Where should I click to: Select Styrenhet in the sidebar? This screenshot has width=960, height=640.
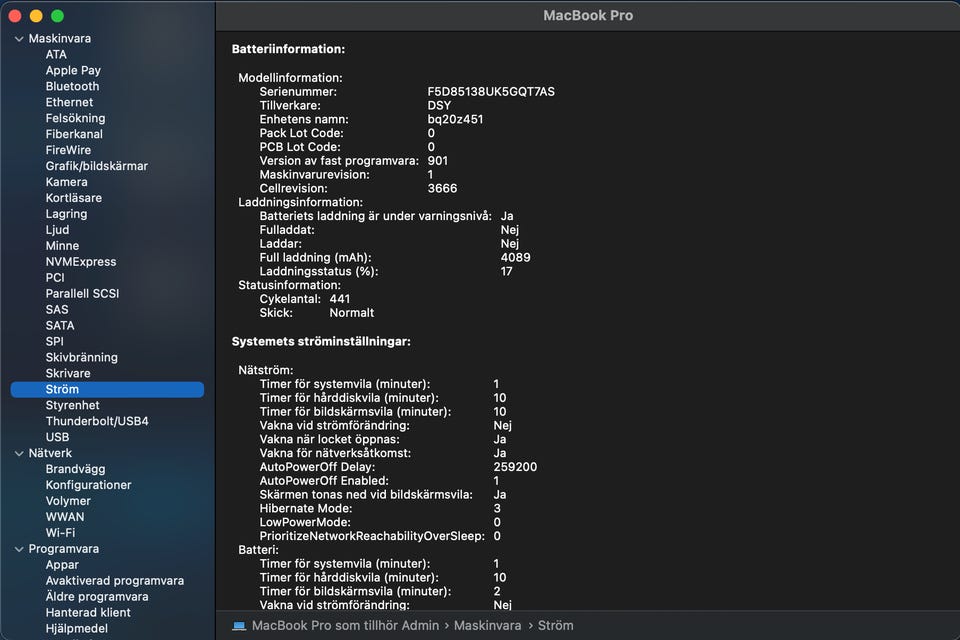(x=72, y=405)
